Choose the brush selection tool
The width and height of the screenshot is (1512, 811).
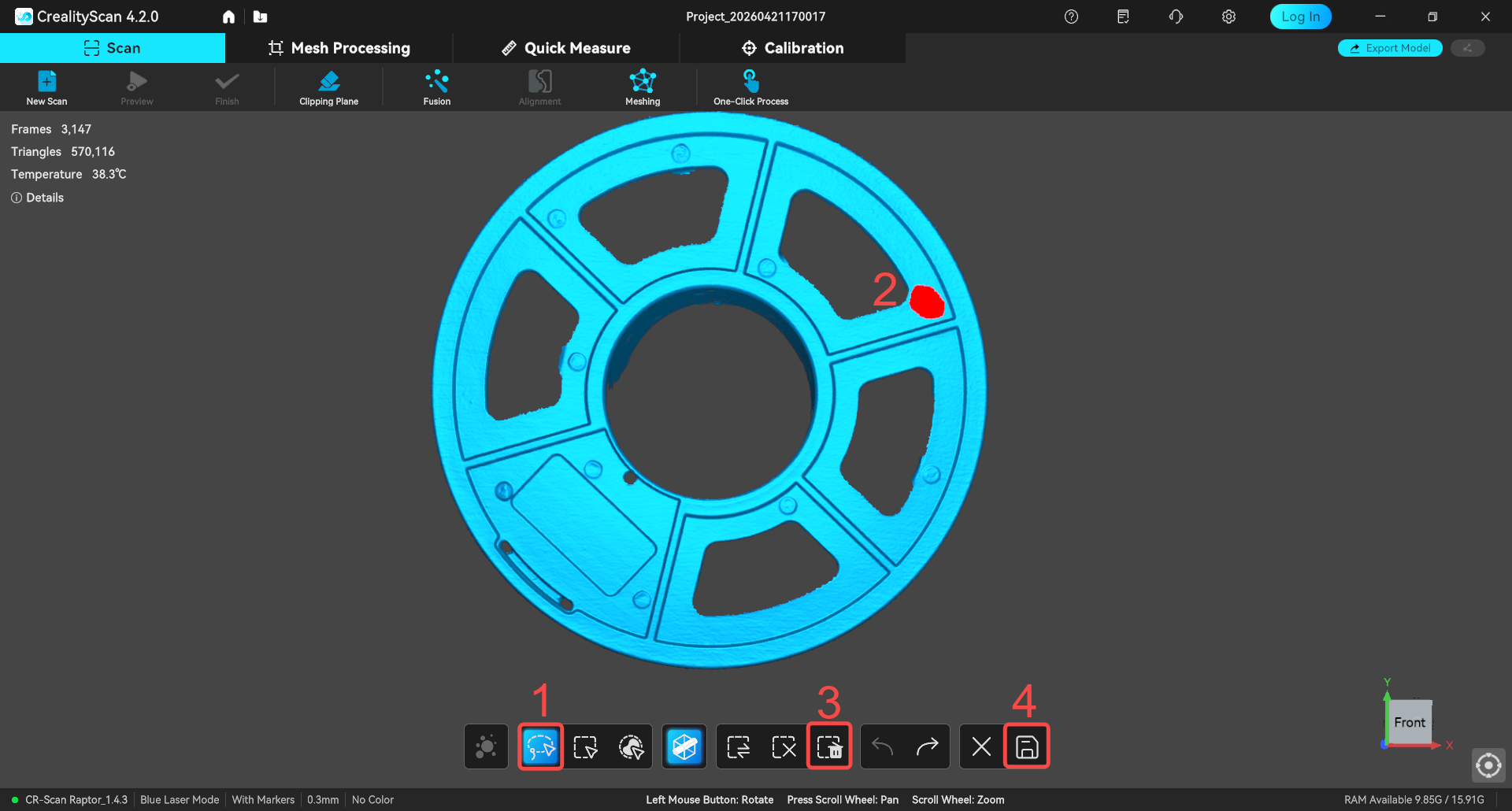[x=631, y=746]
